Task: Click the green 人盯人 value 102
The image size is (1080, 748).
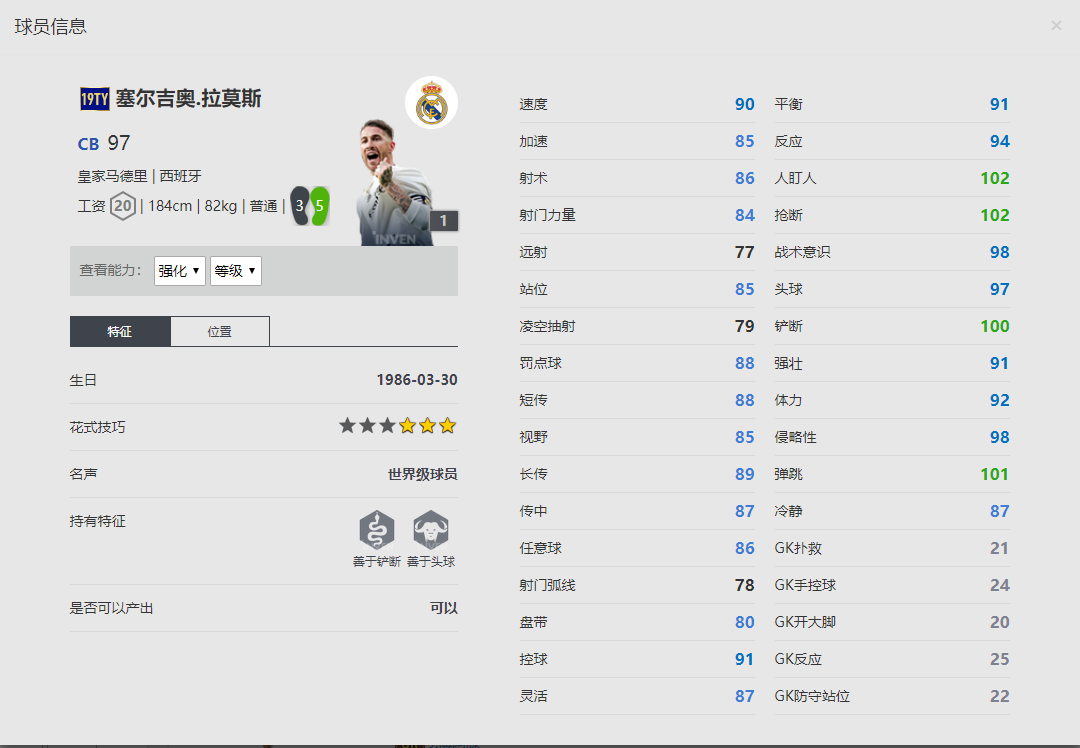Action: click(x=995, y=178)
